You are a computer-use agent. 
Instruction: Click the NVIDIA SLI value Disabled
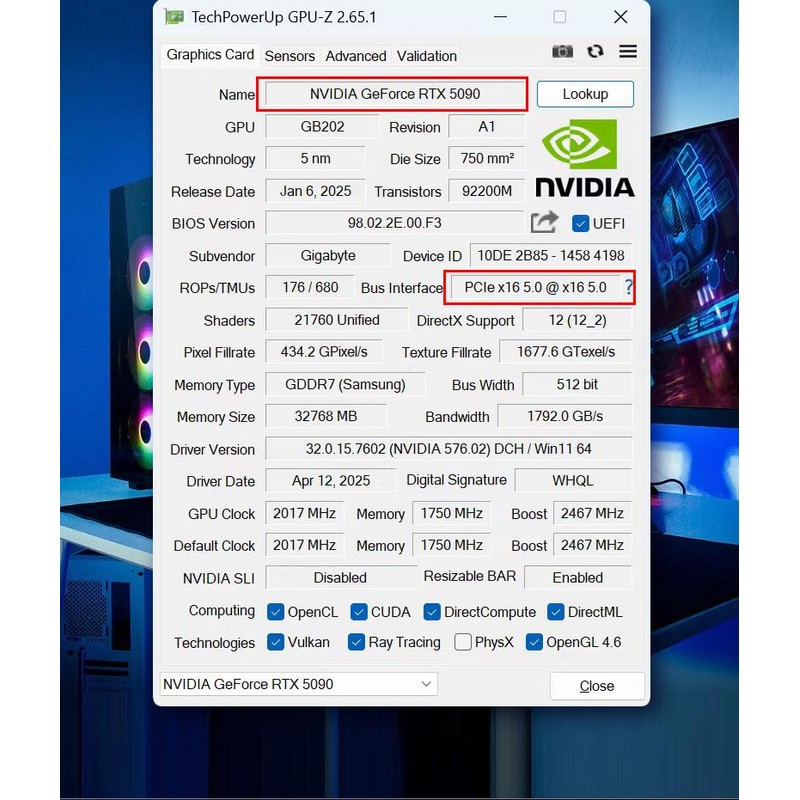point(340,578)
